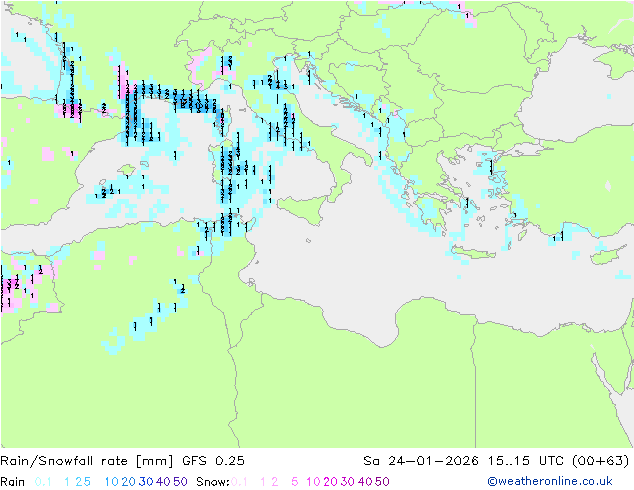Click the island of Crete on the map
The image size is (634, 490).
point(472,252)
